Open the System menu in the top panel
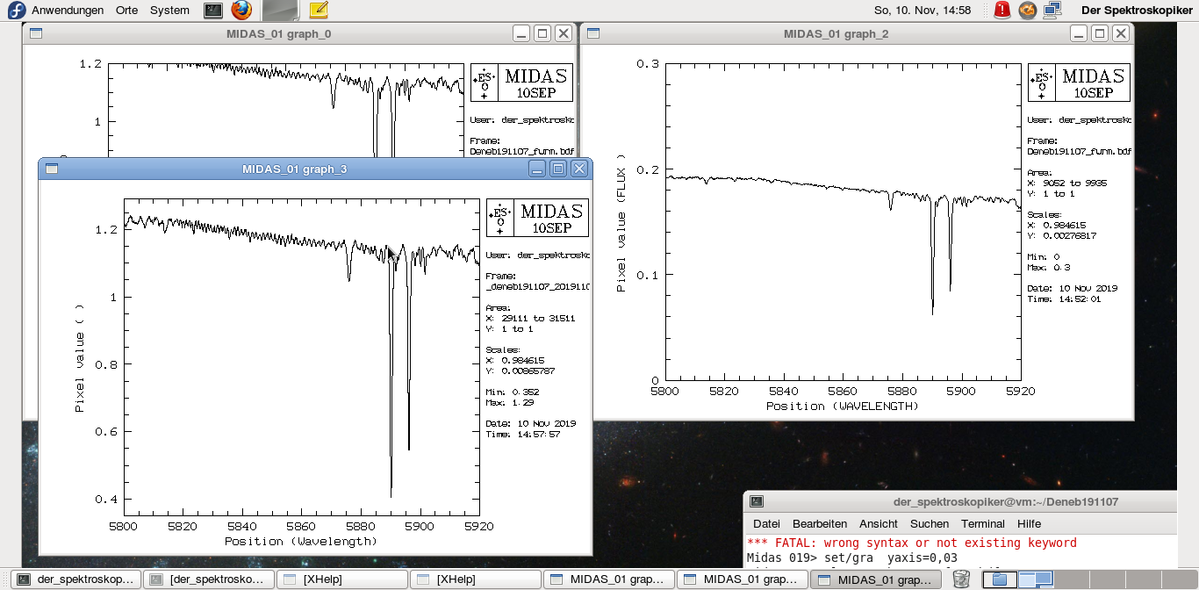Image resolution: width=1199 pixels, height=590 pixels. coord(168,10)
